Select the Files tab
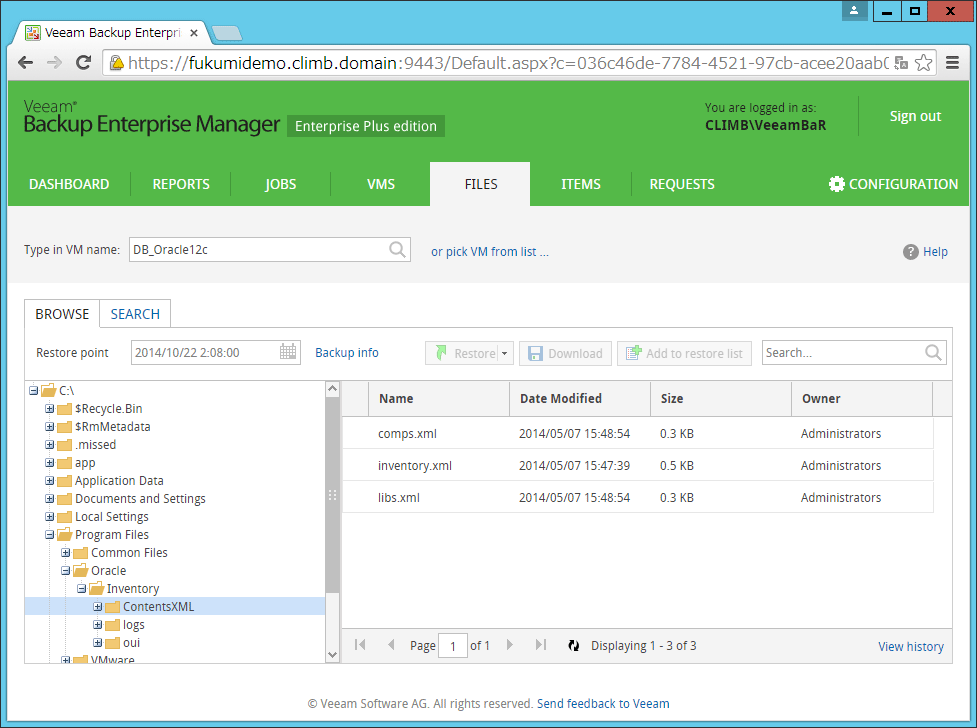Viewport: 977px width, 728px height. (x=480, y=184)
